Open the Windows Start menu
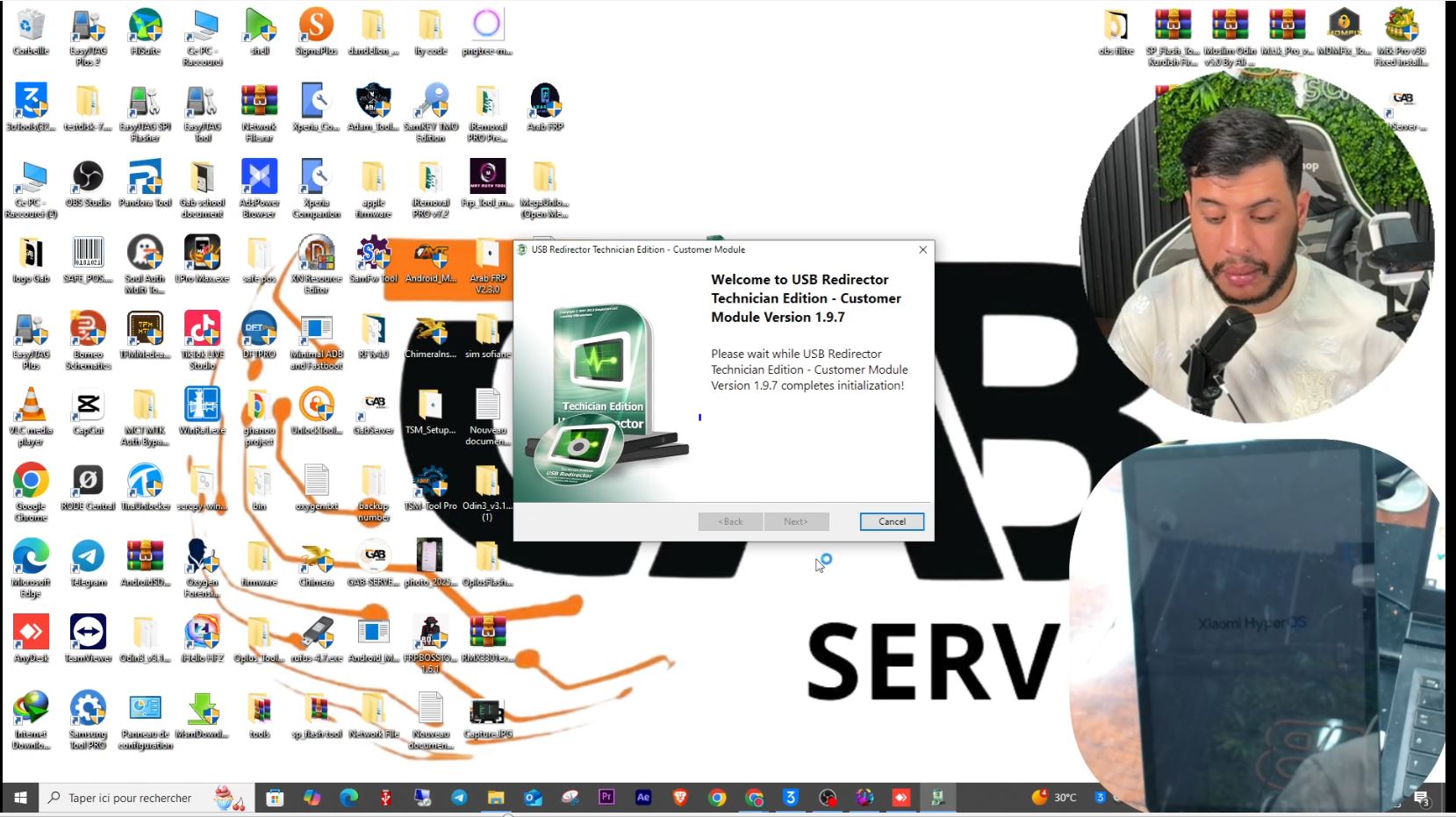The image size is (1456, 817). click(20, 798)
